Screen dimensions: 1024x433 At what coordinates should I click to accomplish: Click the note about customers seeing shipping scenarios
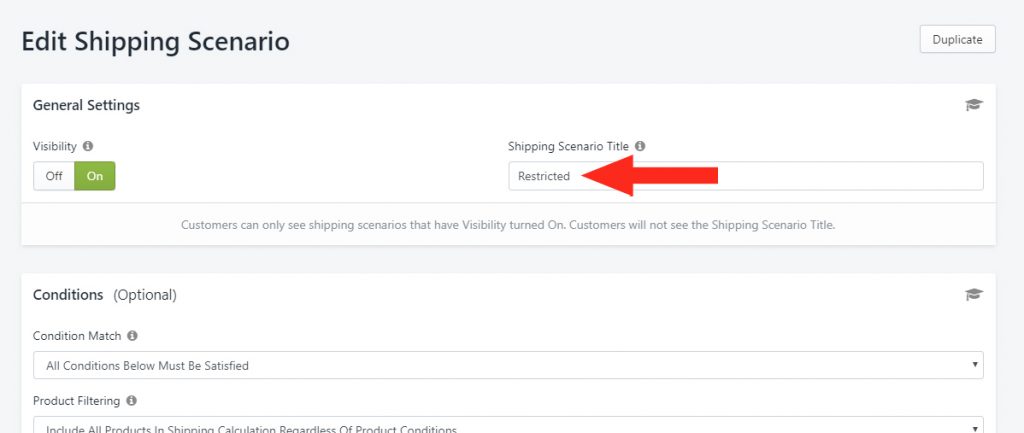(508, 225)
